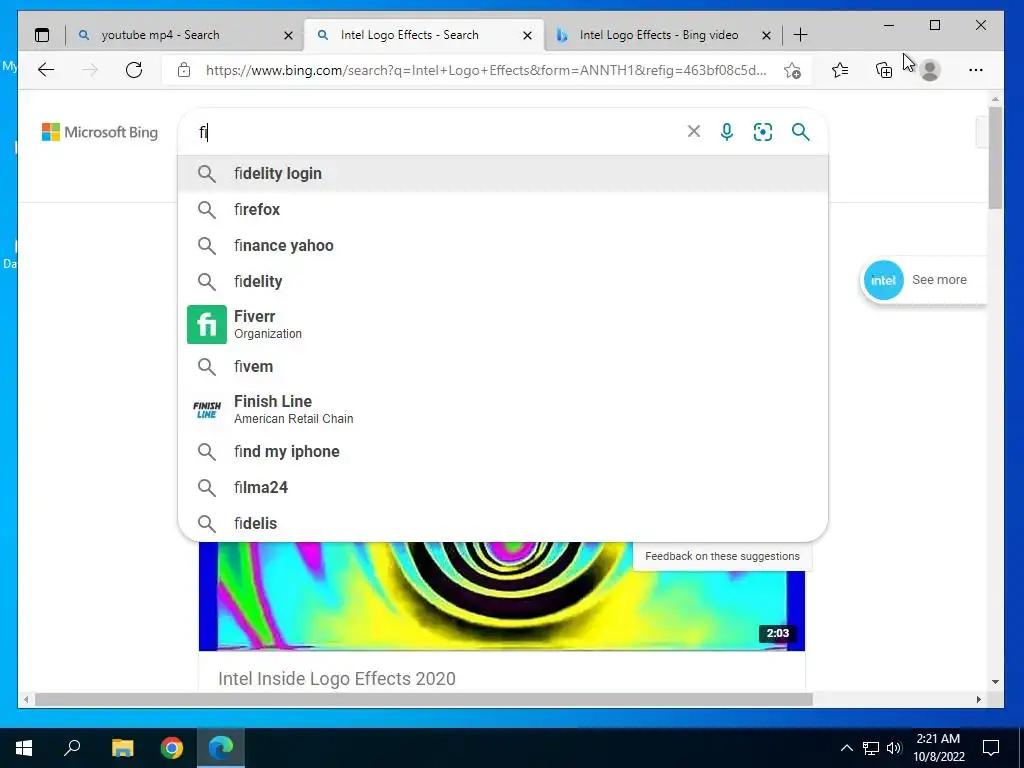Open the Collections icon in the toolbar
The height and width of the screenshot is (768, 1024).
click(884, 70)
